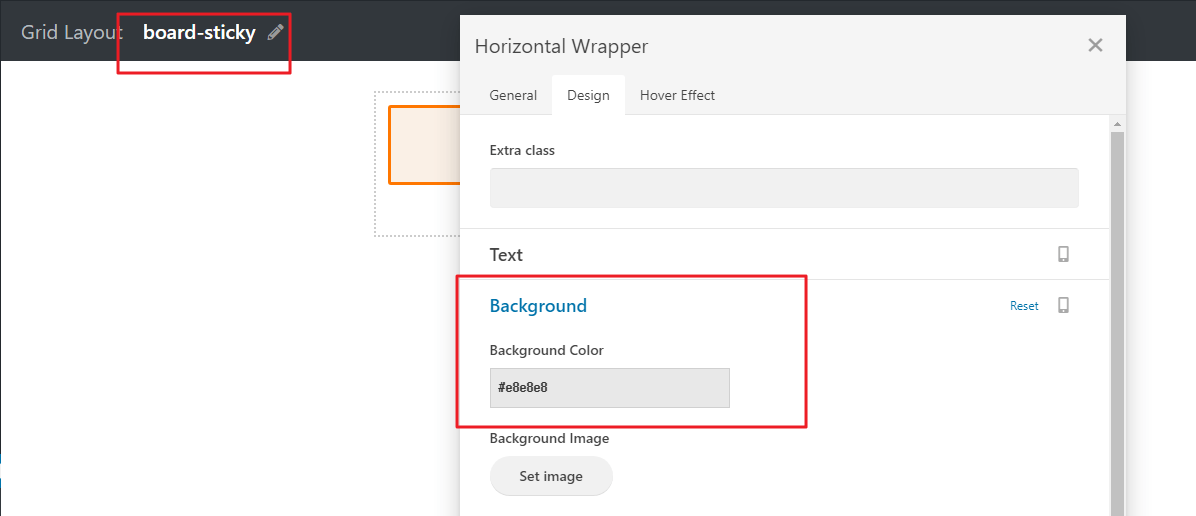The height and width of the screenshot is (516, 1196).
Task: Select the Design tab
Action: [x=588, y=95]
